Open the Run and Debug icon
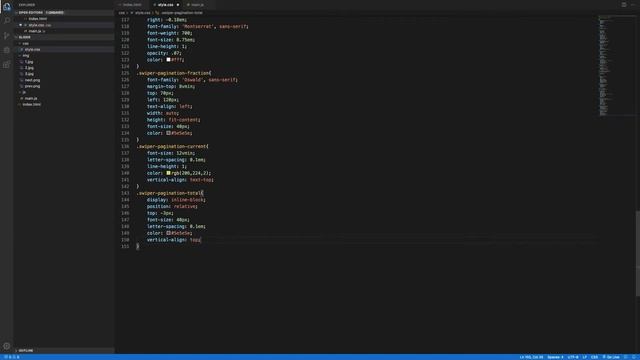 [x=7, y=50]
